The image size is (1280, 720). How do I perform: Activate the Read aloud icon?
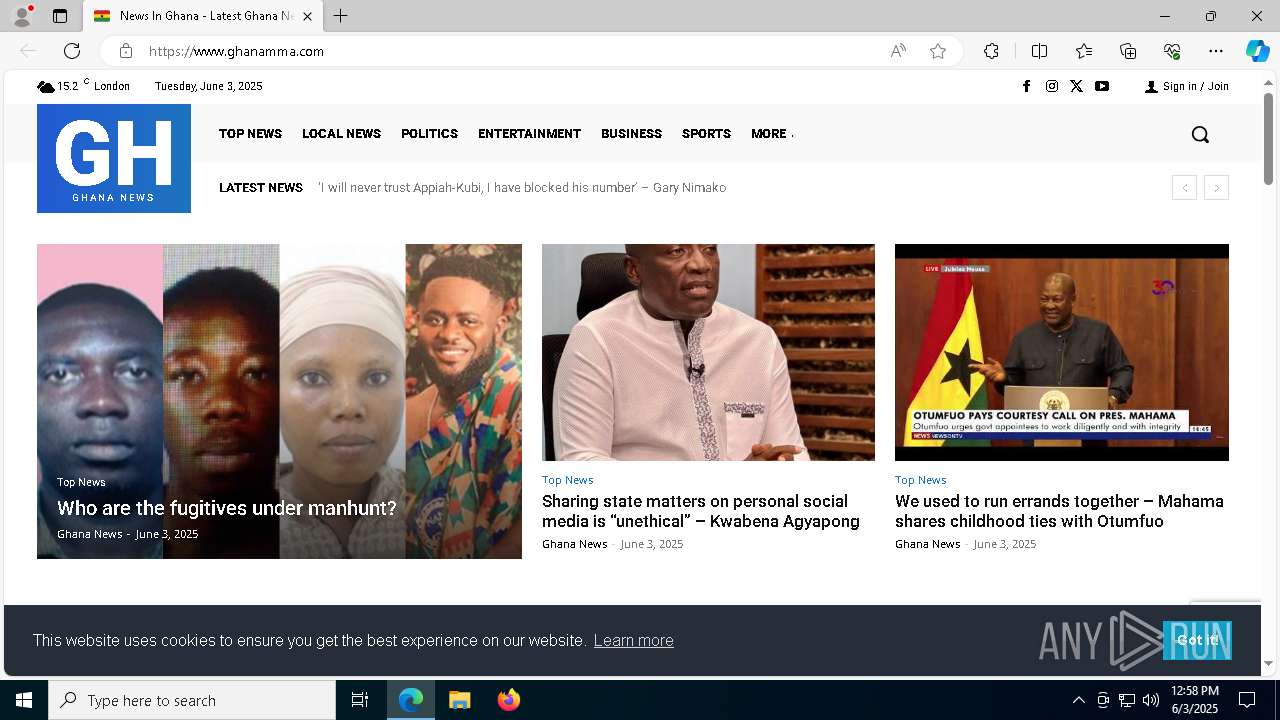pos(898,51)
